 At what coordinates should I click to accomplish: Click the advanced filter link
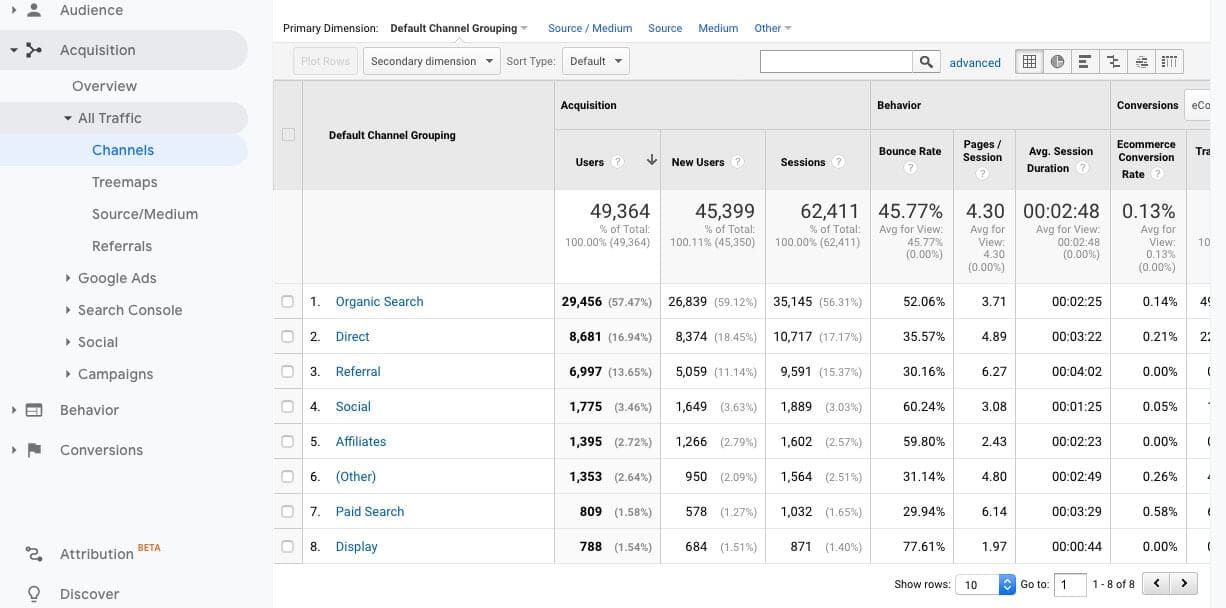click(975, 62)
